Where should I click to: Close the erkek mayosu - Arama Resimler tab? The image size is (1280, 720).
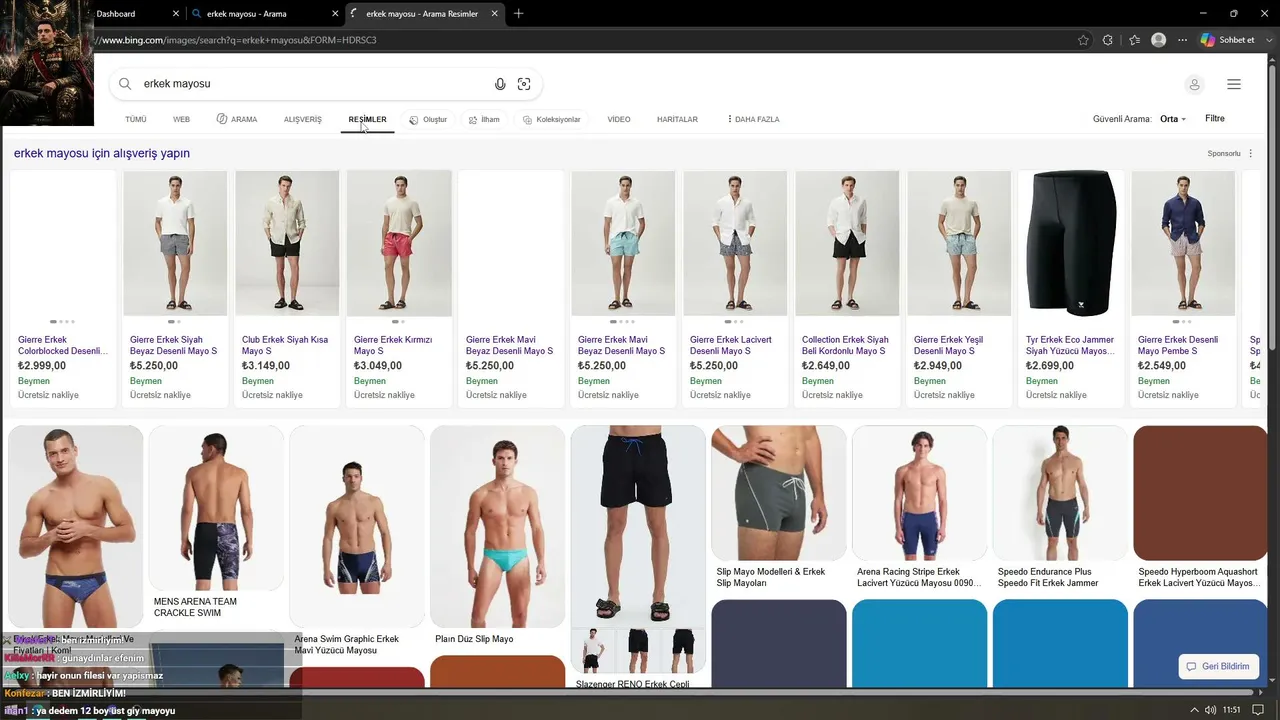(494, 14)
